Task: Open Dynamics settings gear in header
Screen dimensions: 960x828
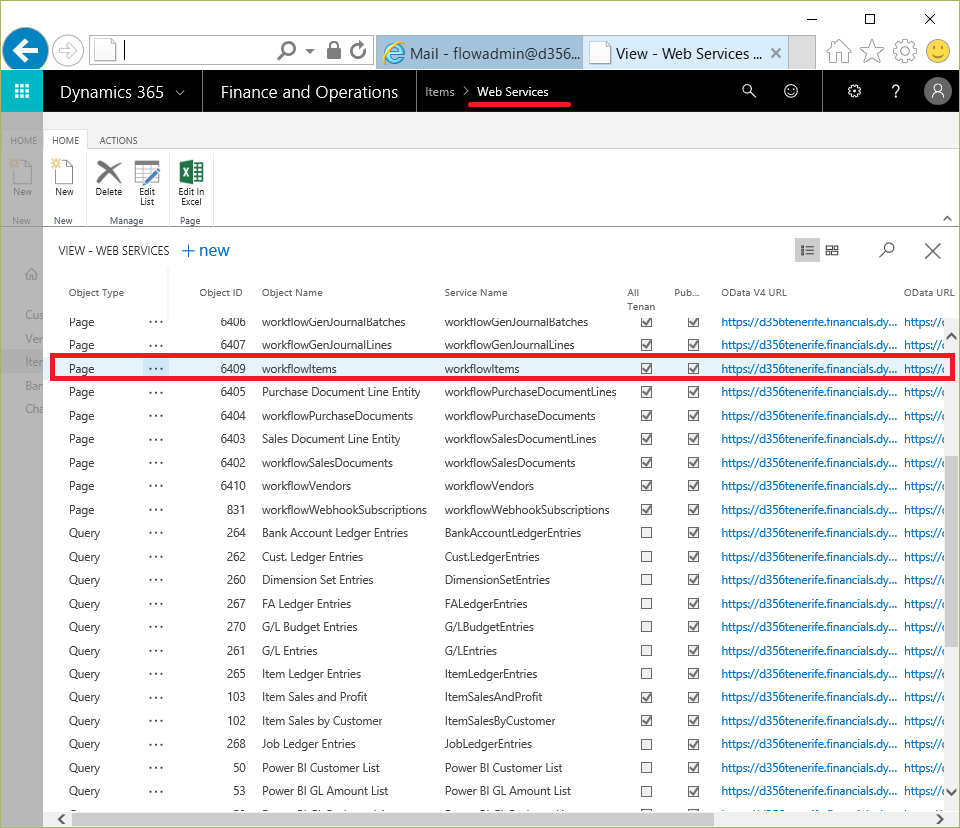Action: point(854,91)
